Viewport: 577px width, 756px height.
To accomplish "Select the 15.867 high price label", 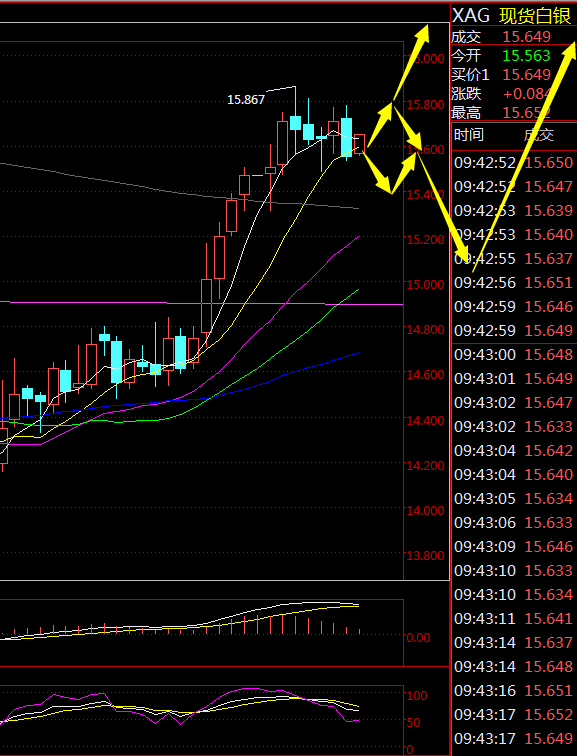I will (246, 100).
